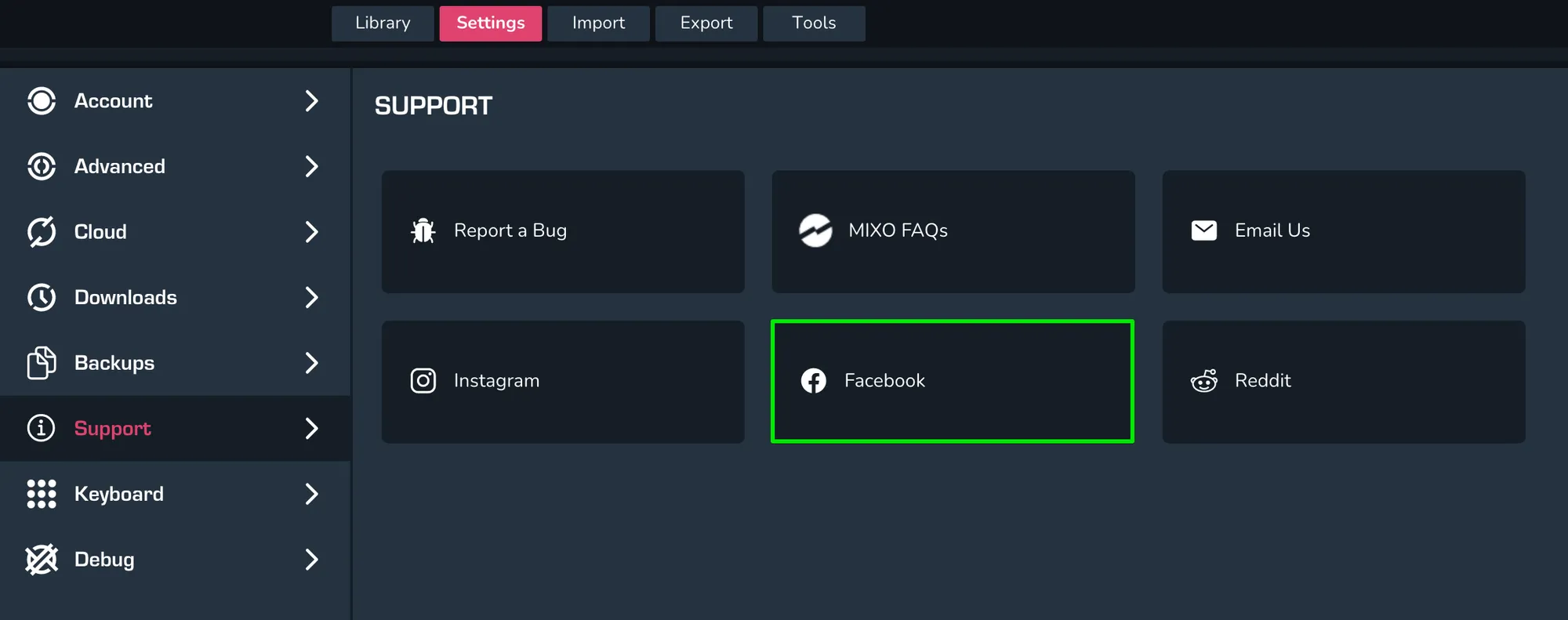
Task: Expand the Keyboard section chevron
Action: click(311, 494)
